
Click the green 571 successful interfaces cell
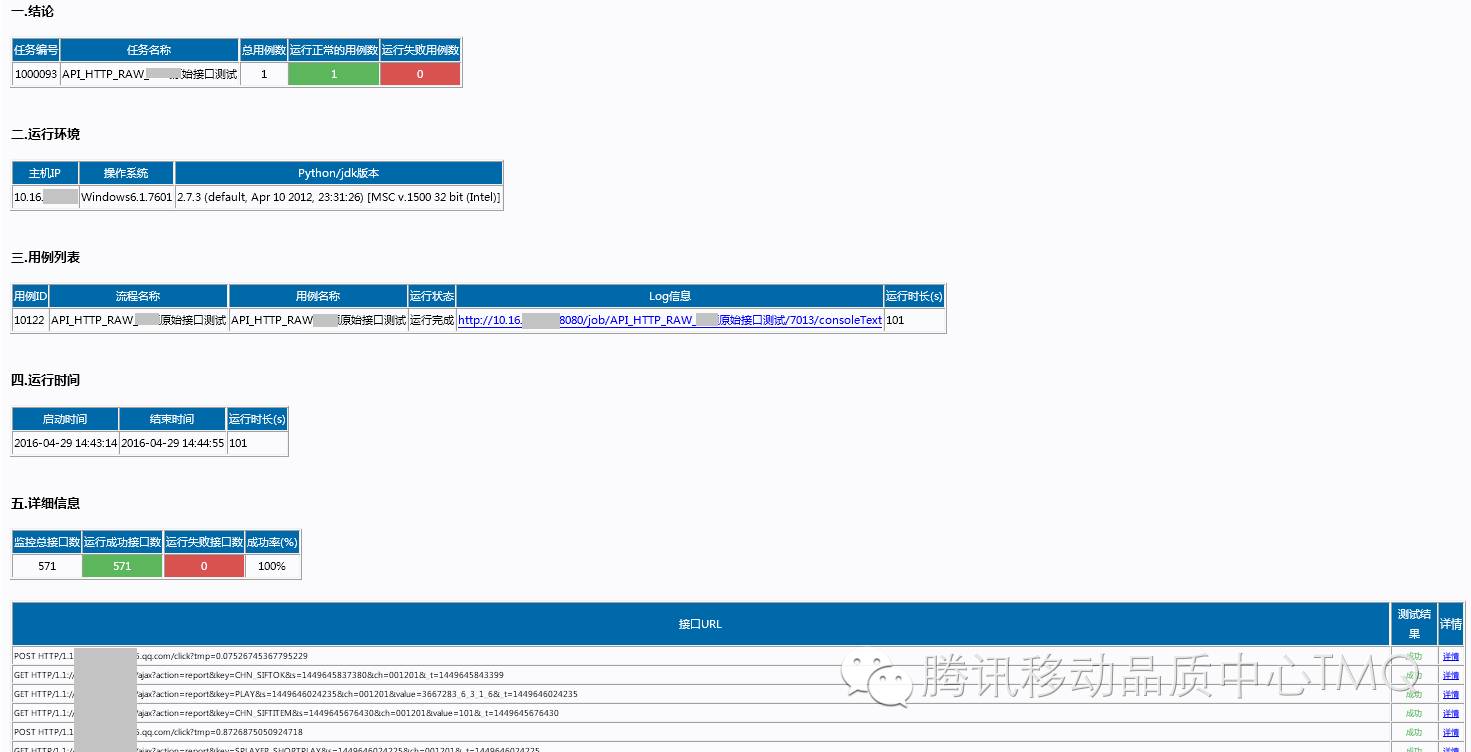tap(122, 566)
